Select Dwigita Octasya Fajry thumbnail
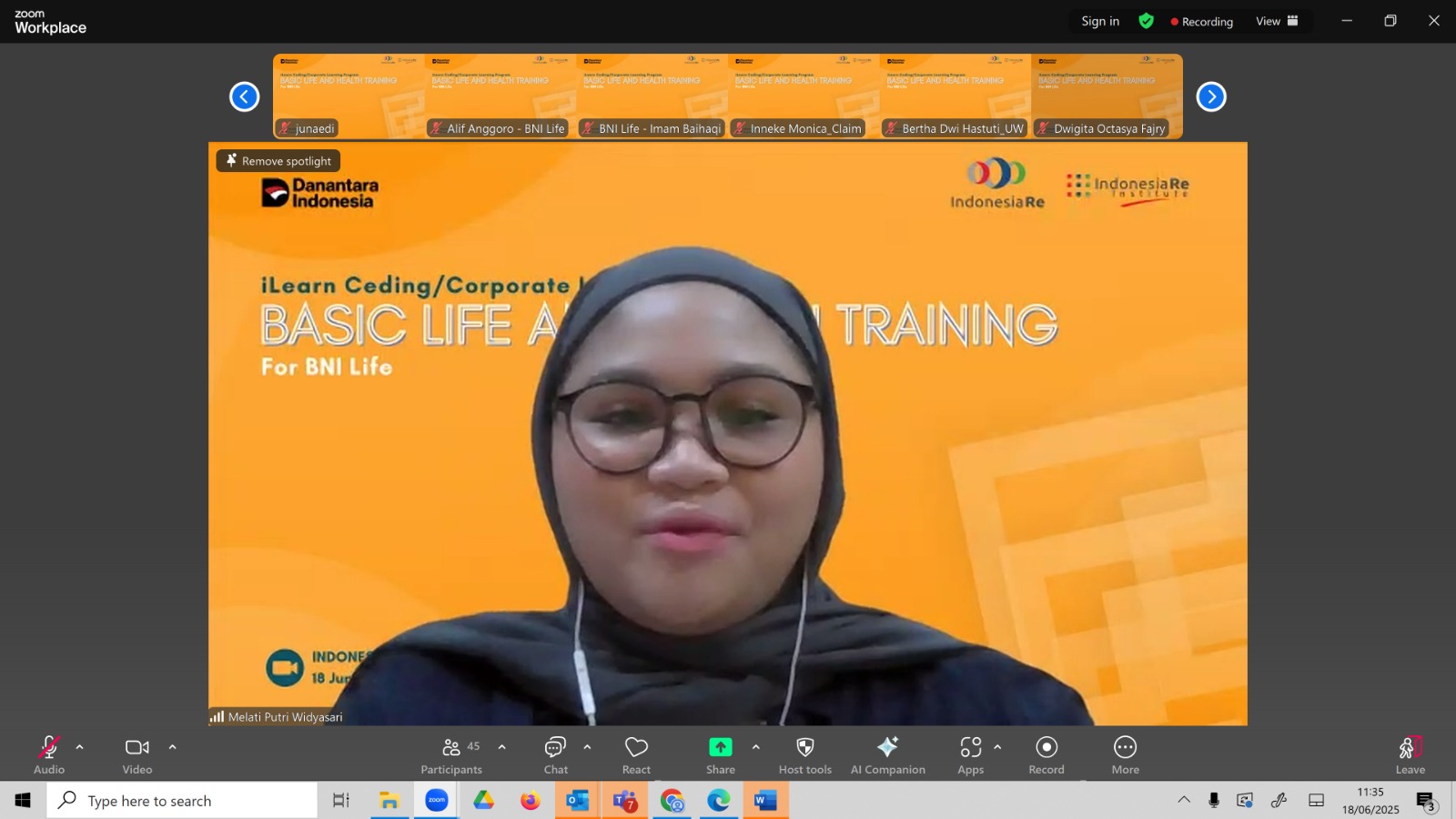The height and width of the screenshot is (819, 1456). [x=1107, y=96]
